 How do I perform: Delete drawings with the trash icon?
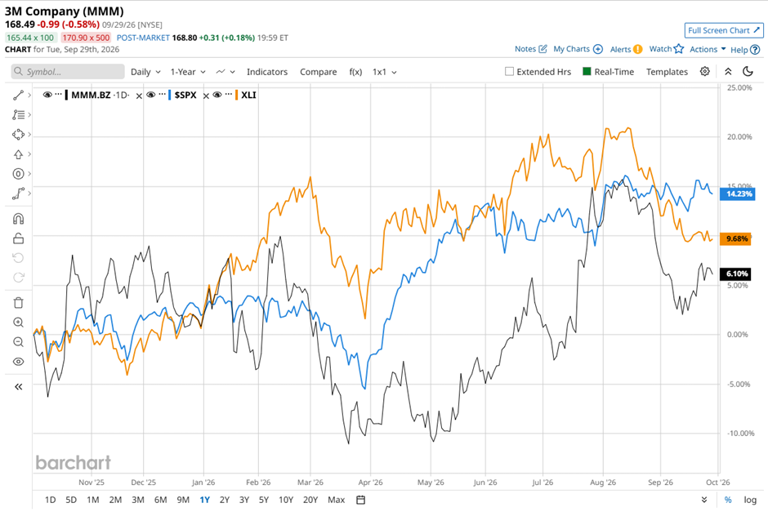pyautogui.click(x=18, y=303)
